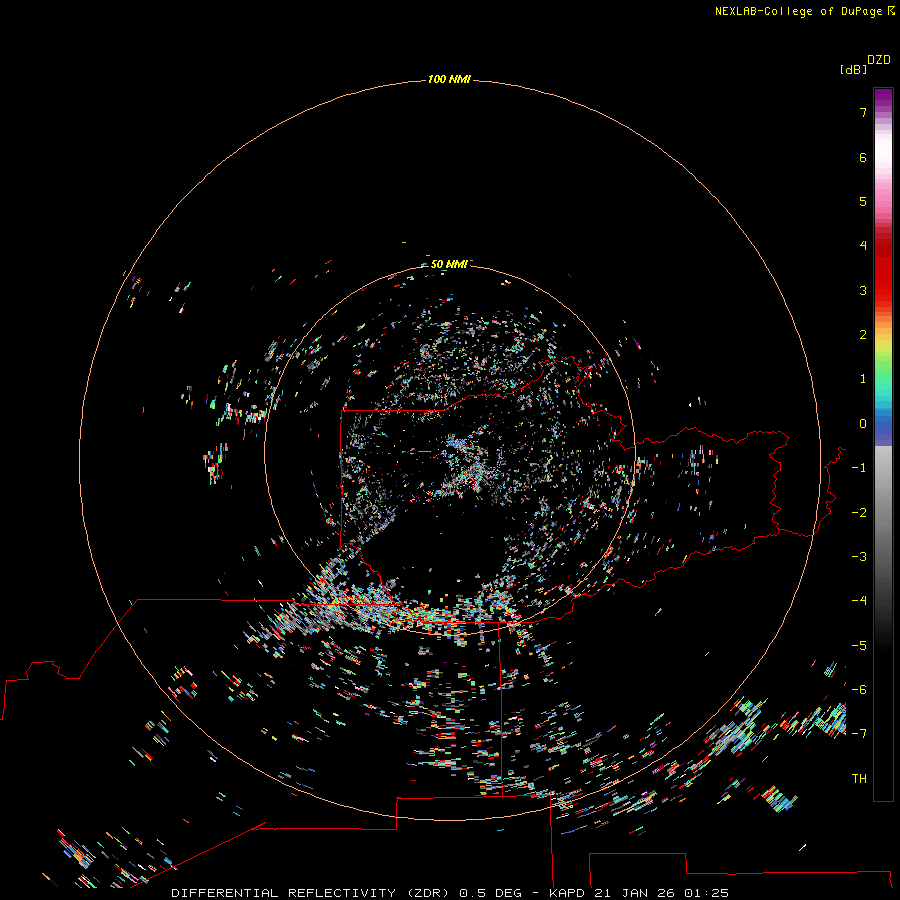Click the KAPD radar site identifier
900x900 pixels.
[567, 893]
